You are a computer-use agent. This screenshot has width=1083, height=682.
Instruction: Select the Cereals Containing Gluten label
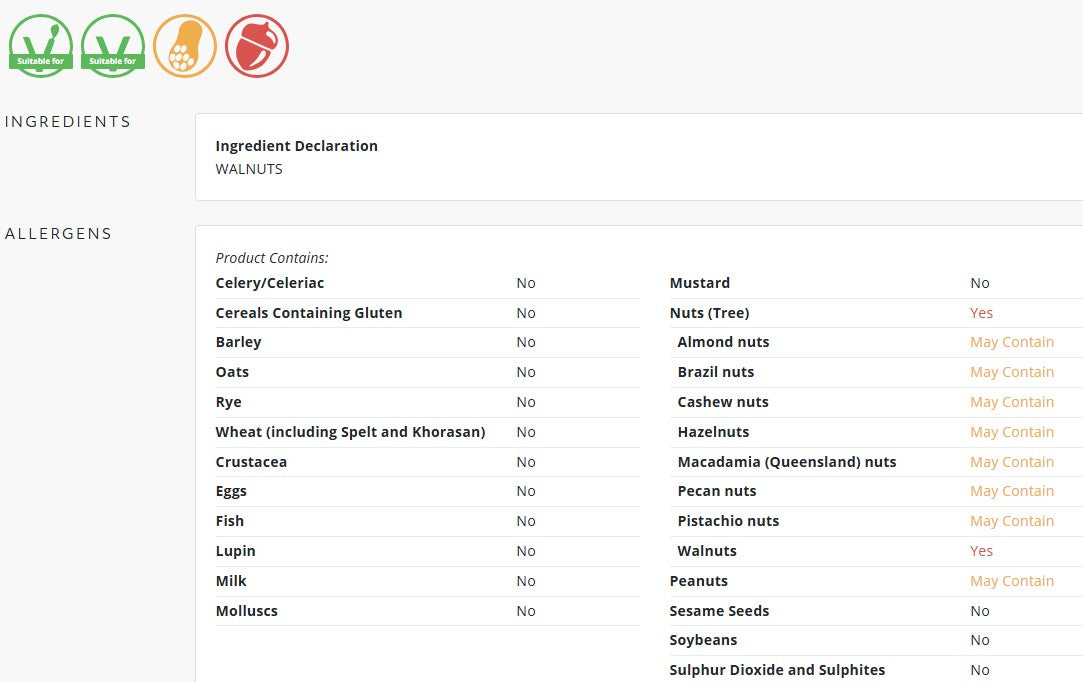(x=309, y=313)
